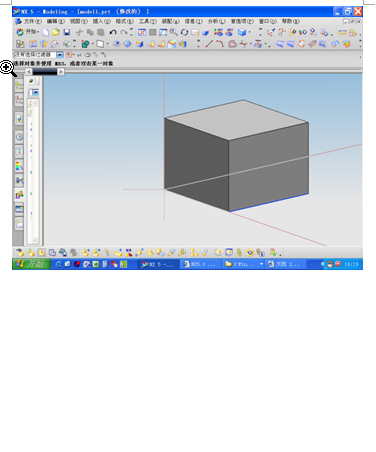Screen dimensions: 376x452
Task: Click the Open folder icon in the toolbar
Action: pyautogui.click(x=56, y=32)
